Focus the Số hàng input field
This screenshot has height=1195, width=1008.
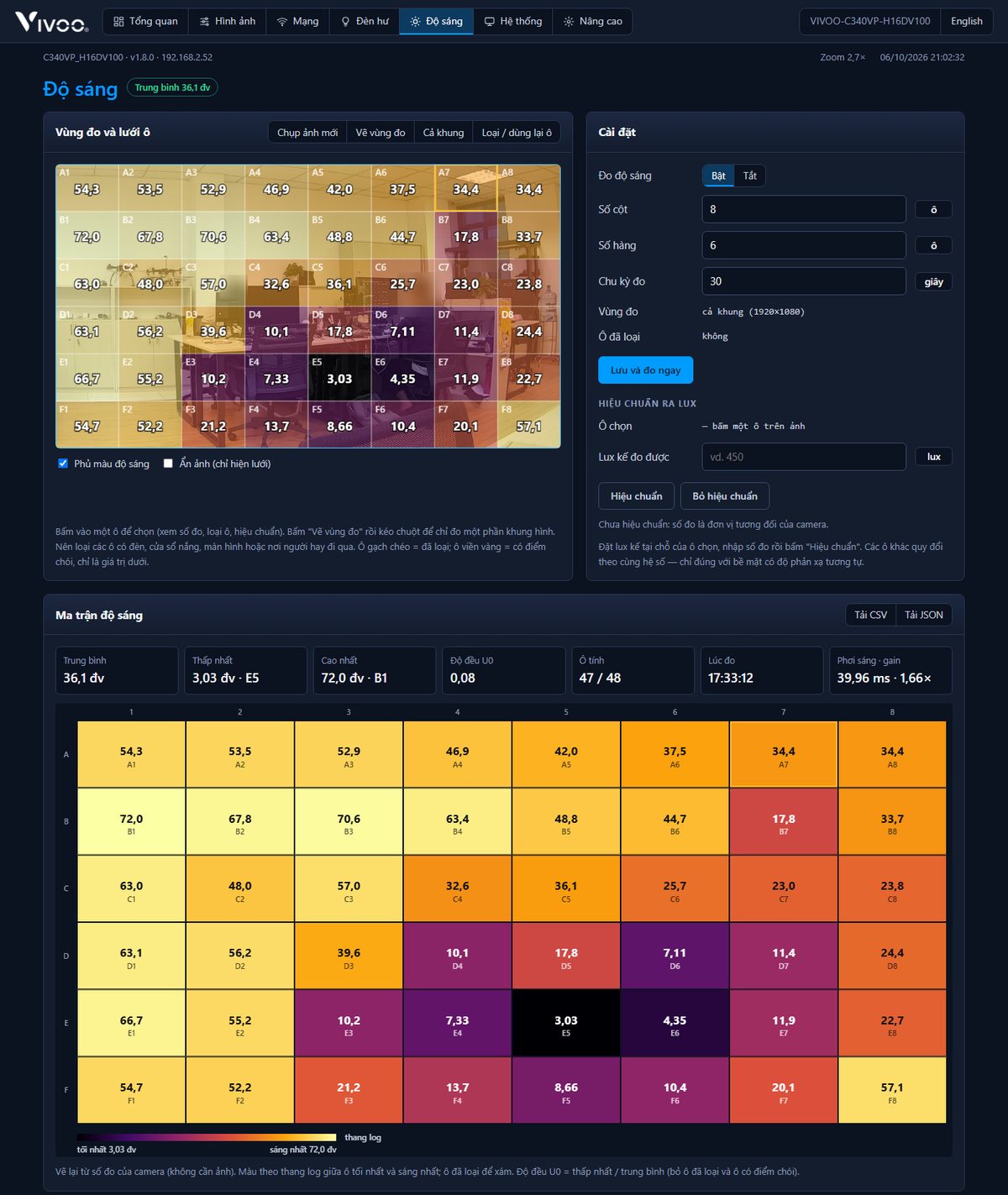click(804, 245)
